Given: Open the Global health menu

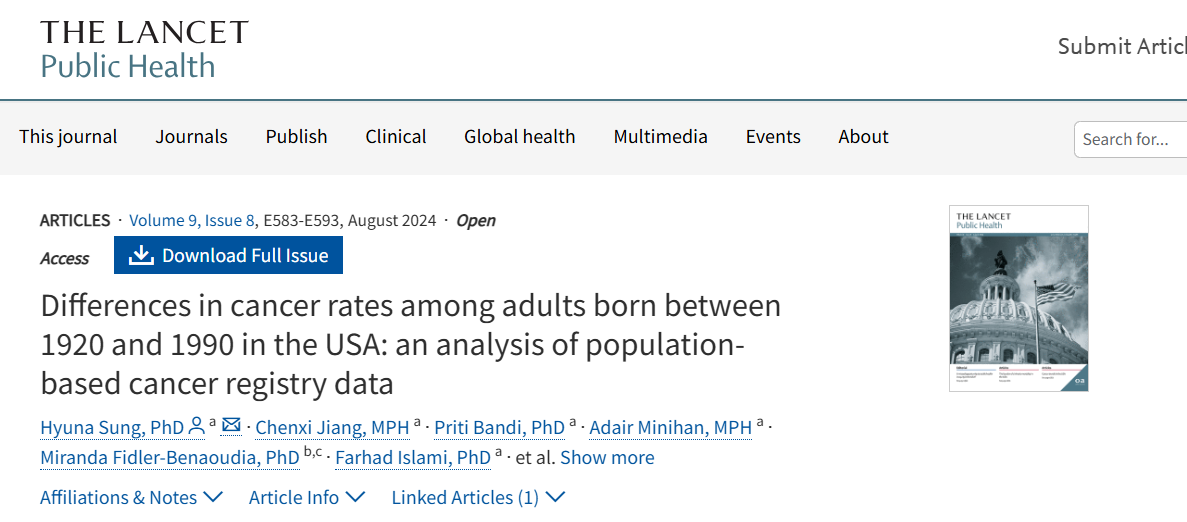Looking at the screenshot, I should pos(519,137).
